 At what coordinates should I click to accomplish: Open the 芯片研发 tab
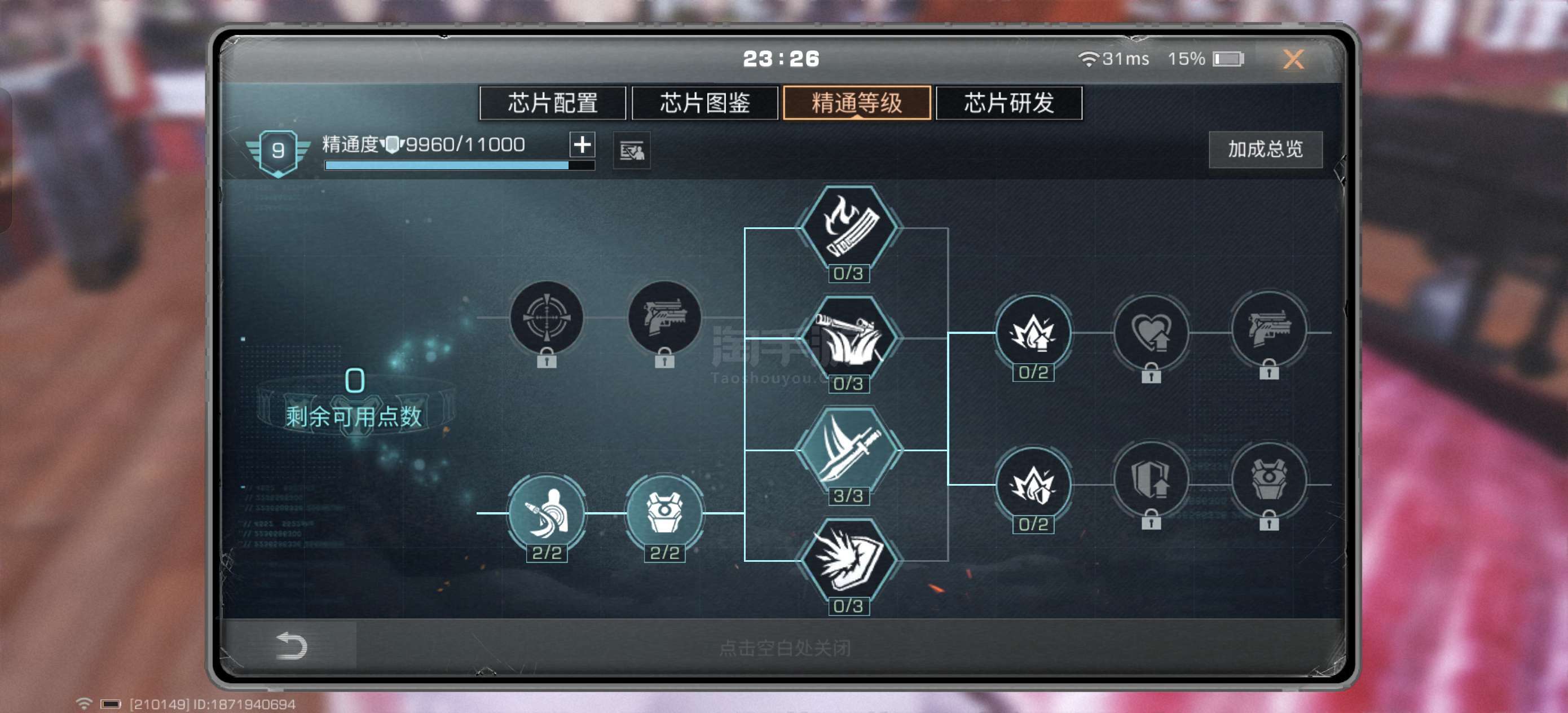[x=1008, y=103]
